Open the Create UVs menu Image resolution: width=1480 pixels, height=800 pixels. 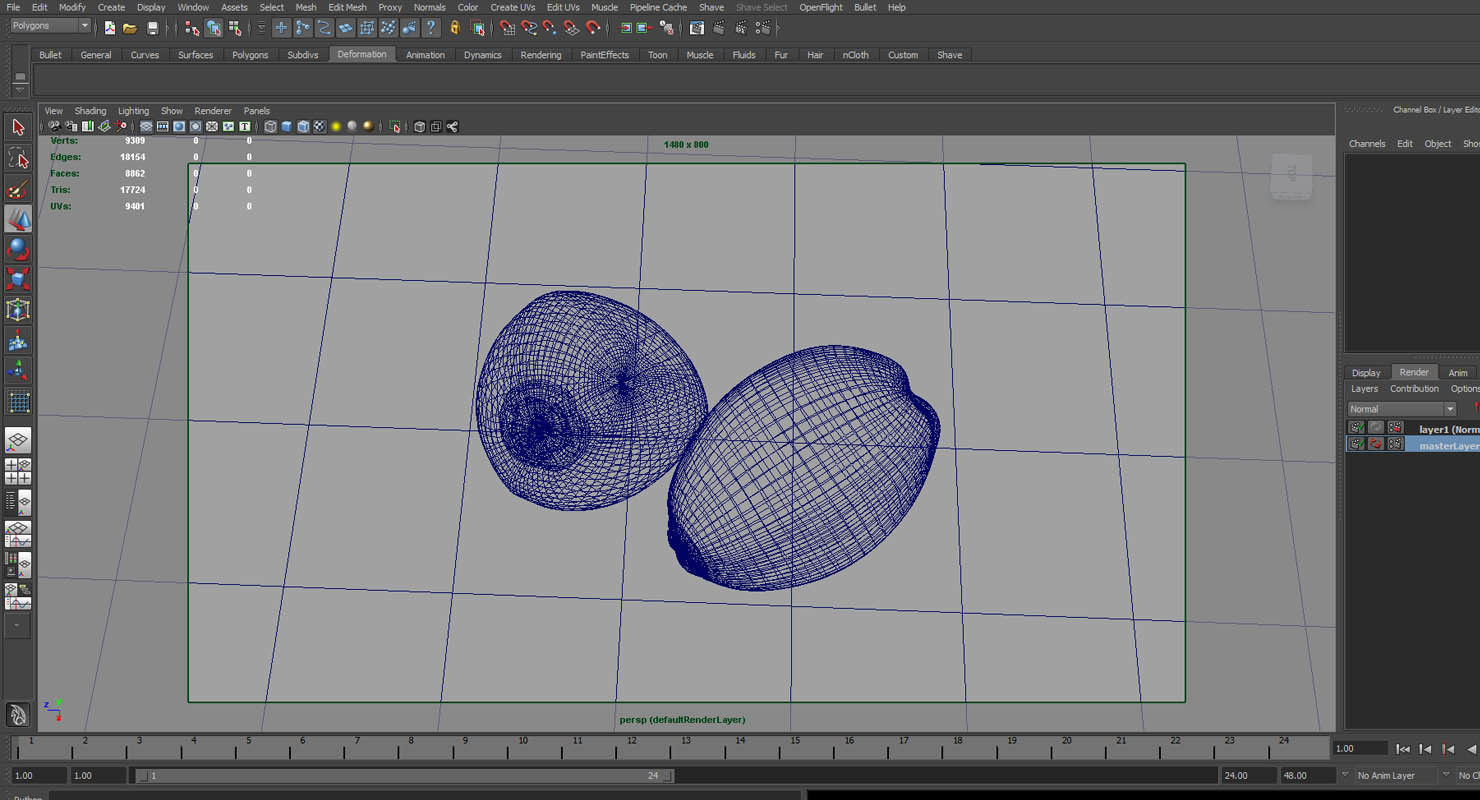pyautogui.click(x=513, y=7)
